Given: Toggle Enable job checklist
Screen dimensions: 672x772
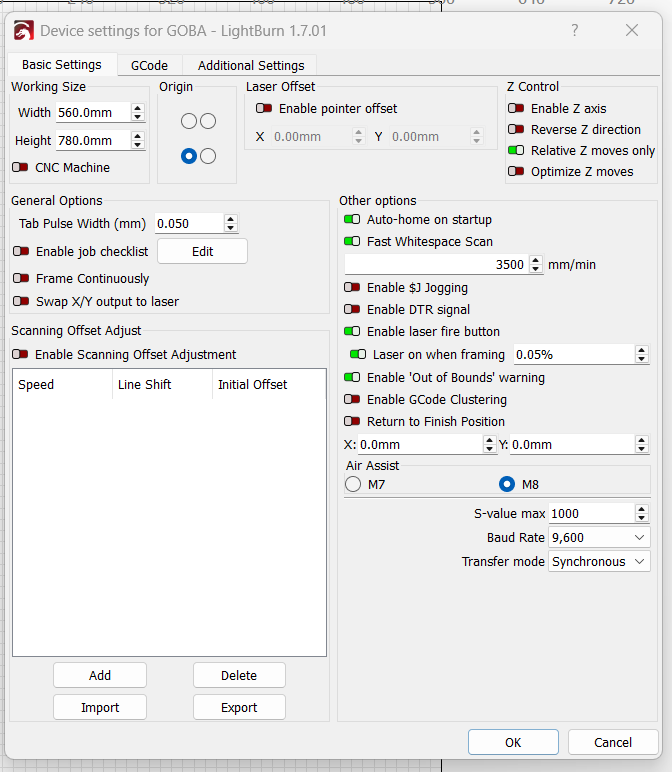Looking at the screenshot, I should click(x=21, y=252).
